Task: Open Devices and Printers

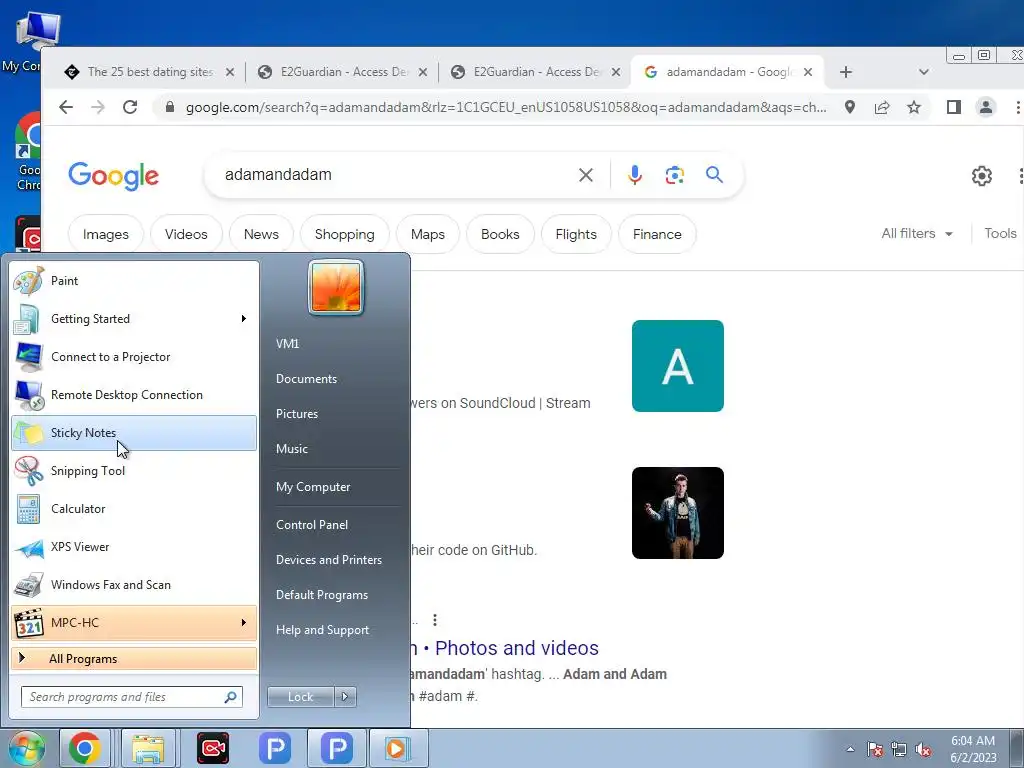Action: [328, 560]
